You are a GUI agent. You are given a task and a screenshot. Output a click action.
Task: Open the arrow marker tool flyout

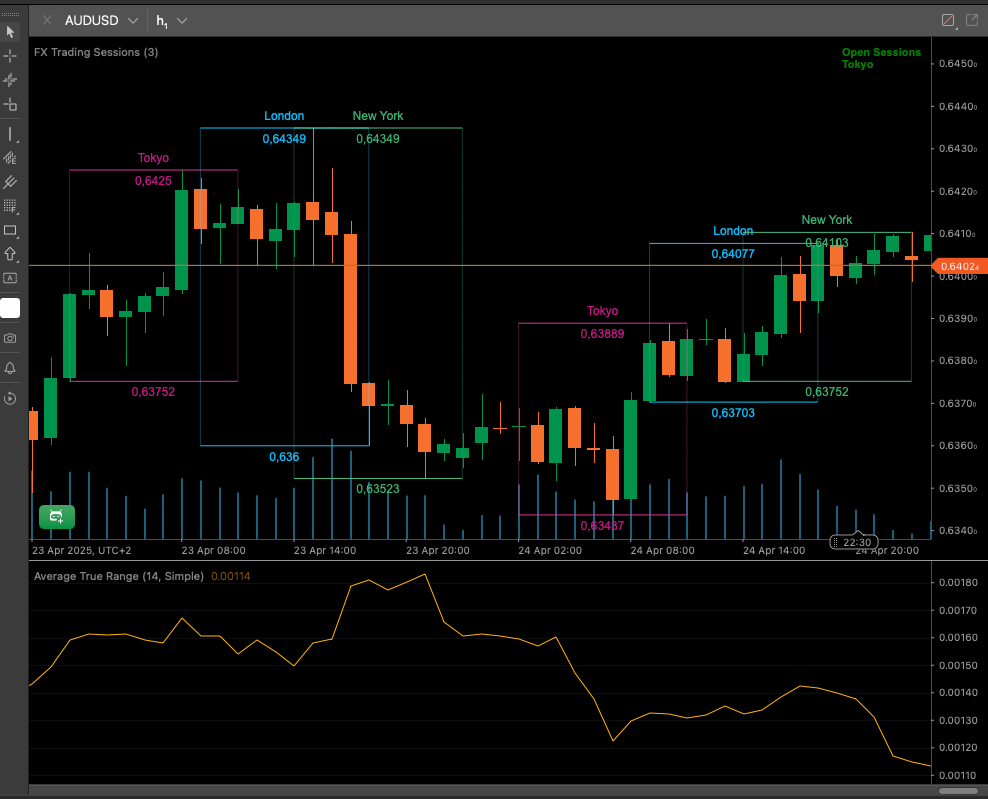tap(10, 254)
